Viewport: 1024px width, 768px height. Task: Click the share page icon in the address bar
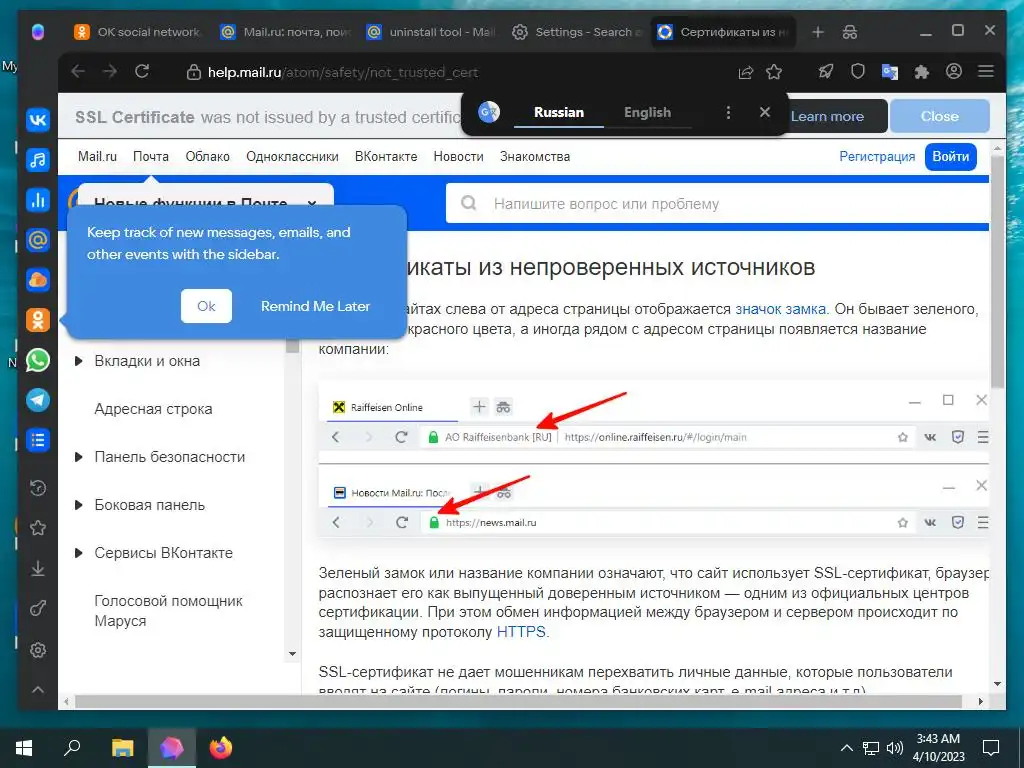coord(745,72)
